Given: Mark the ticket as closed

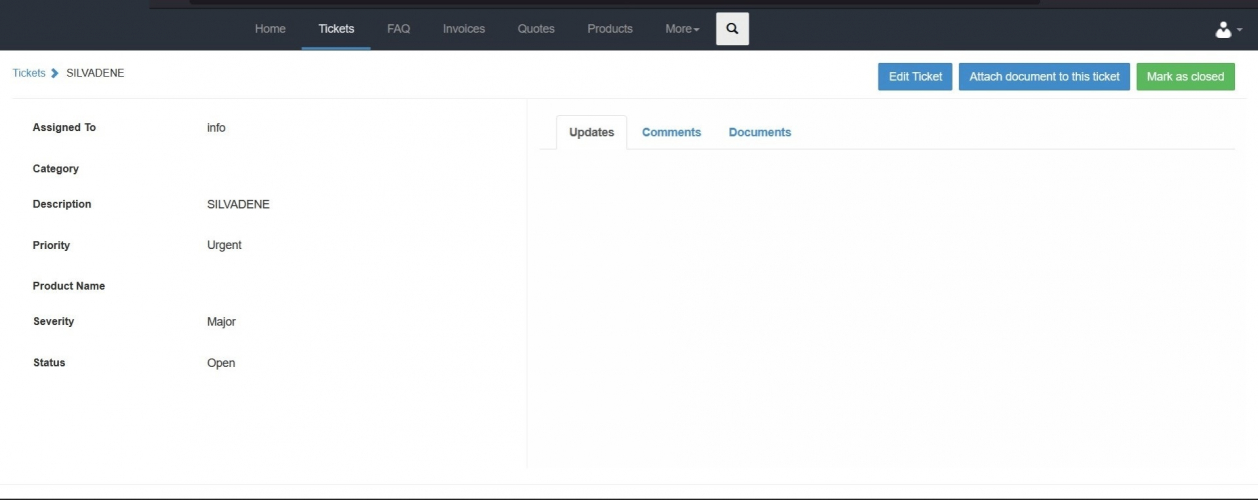Looking at the screenshot, I should point(1185,77).
